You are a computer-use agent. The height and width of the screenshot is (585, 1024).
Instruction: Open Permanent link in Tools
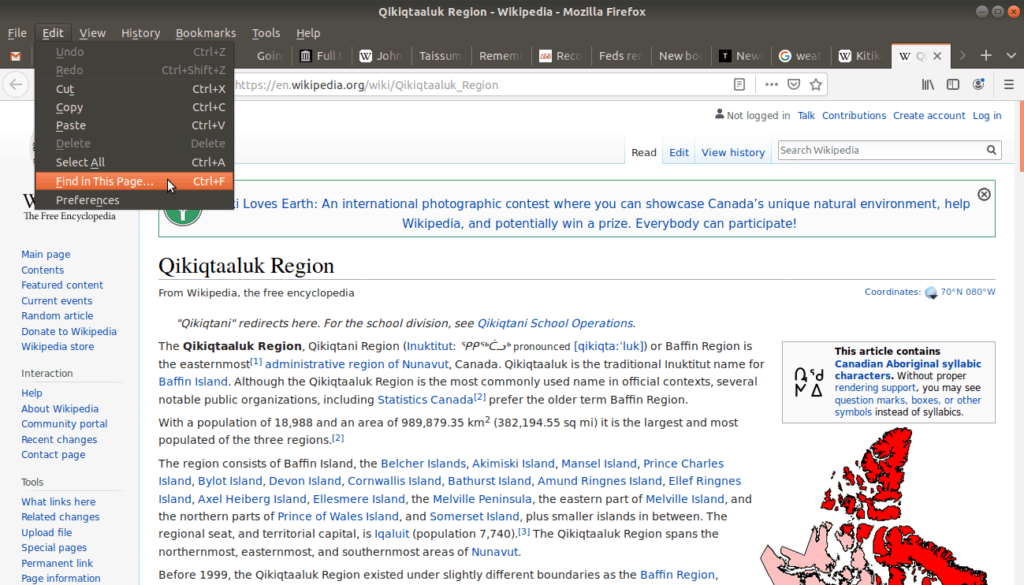[57, 563]
